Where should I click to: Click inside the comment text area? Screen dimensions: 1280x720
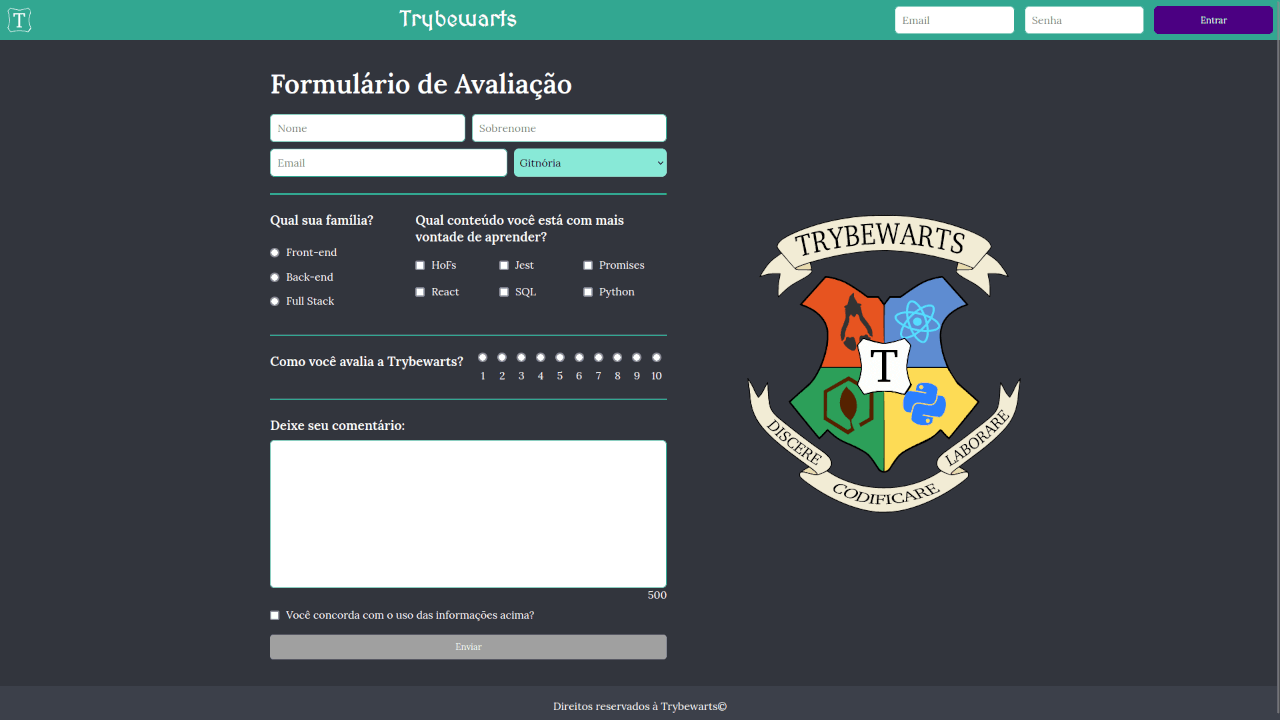point(468,513)
